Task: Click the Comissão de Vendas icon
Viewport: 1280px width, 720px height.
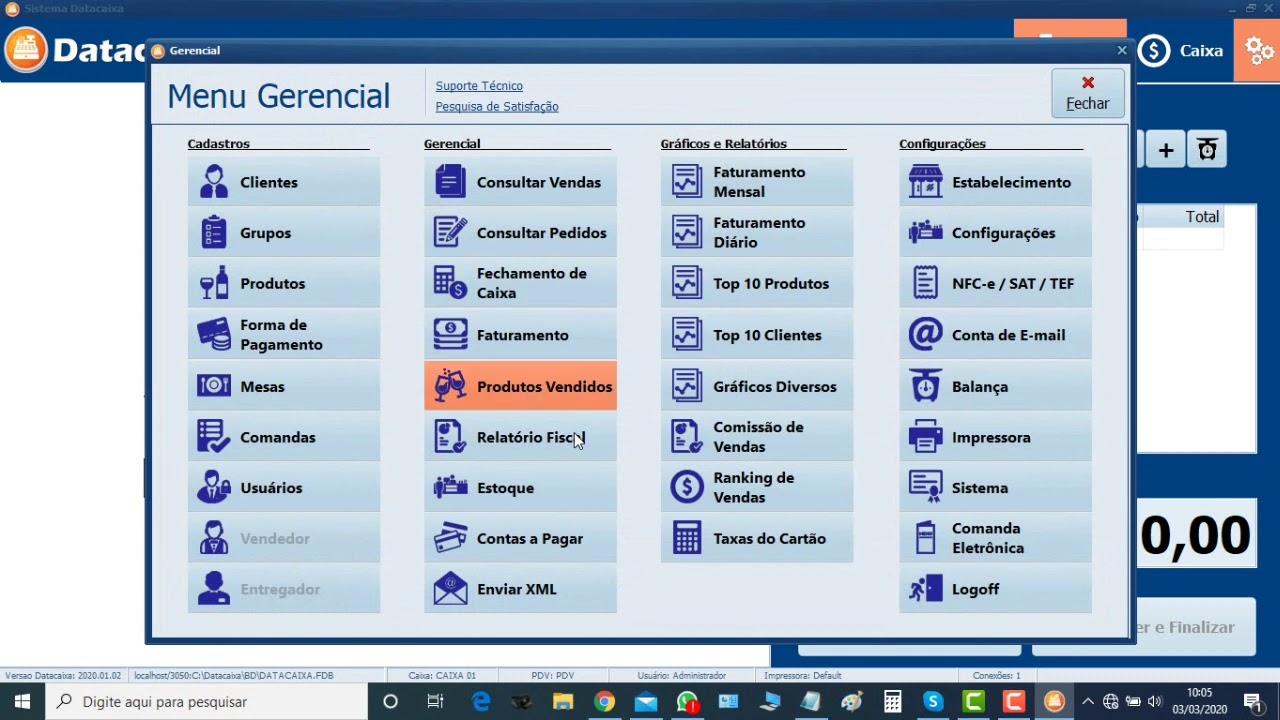Action: (687, 437)
